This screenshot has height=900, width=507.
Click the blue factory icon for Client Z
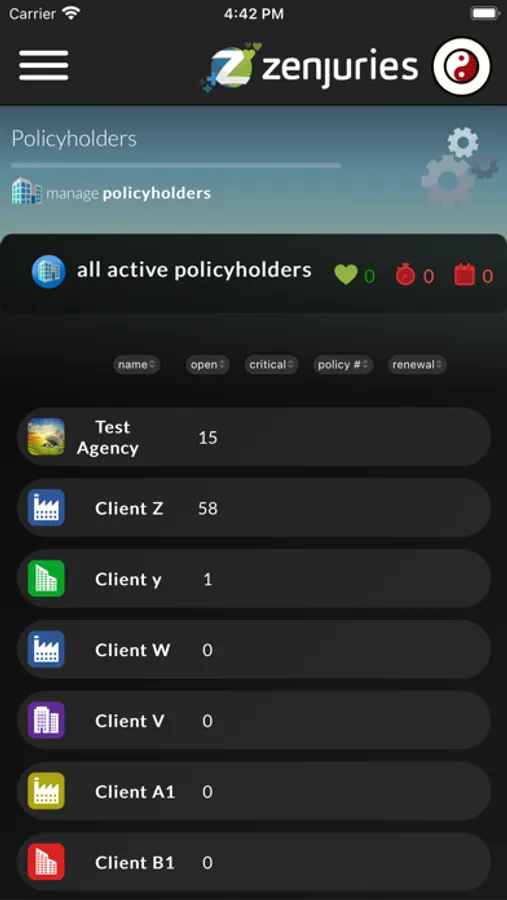[47, 507]
